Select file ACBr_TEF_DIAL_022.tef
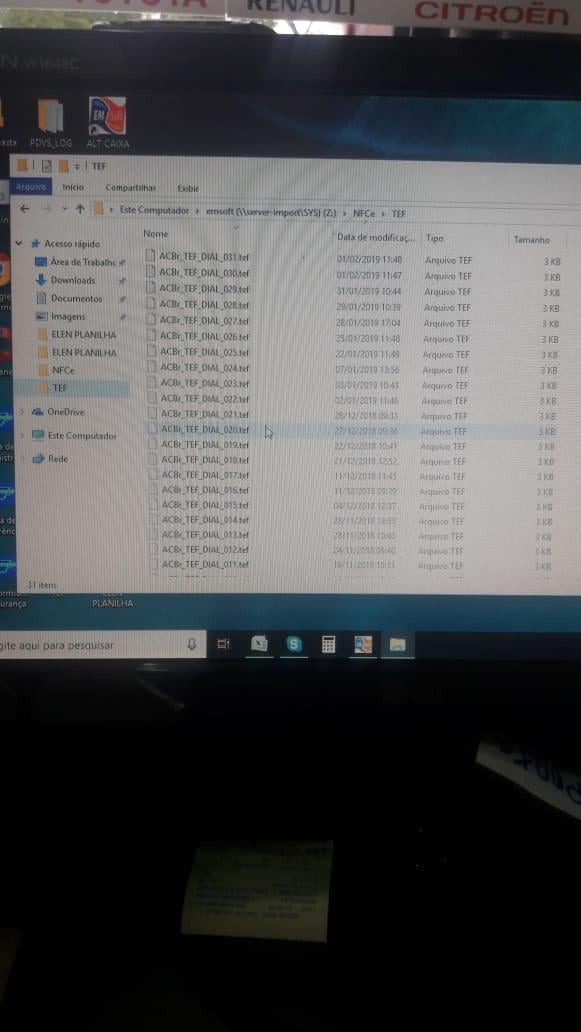Viewport: 581px width, 1032px height. coord(205,399)
